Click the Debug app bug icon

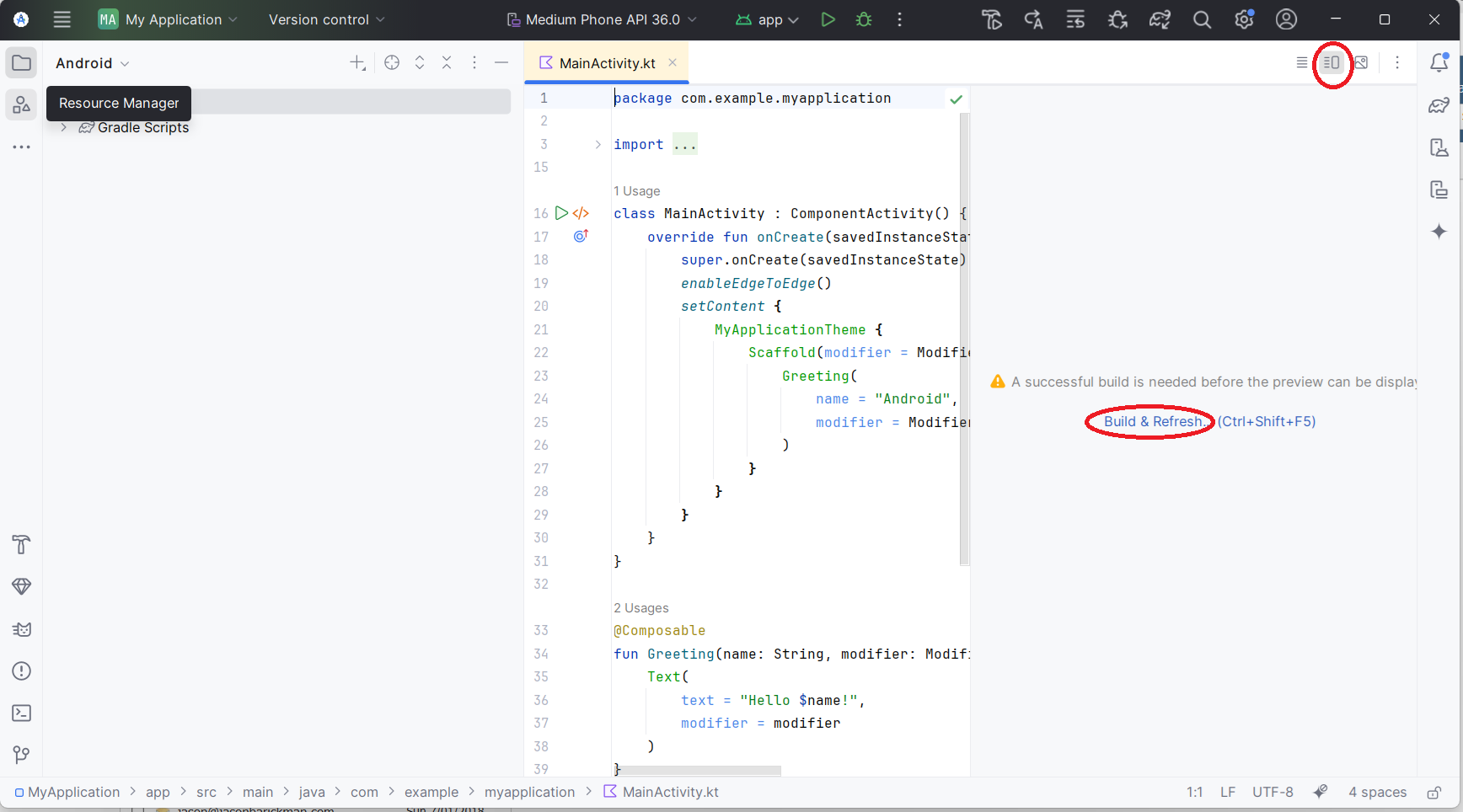(x=864, y=19)
